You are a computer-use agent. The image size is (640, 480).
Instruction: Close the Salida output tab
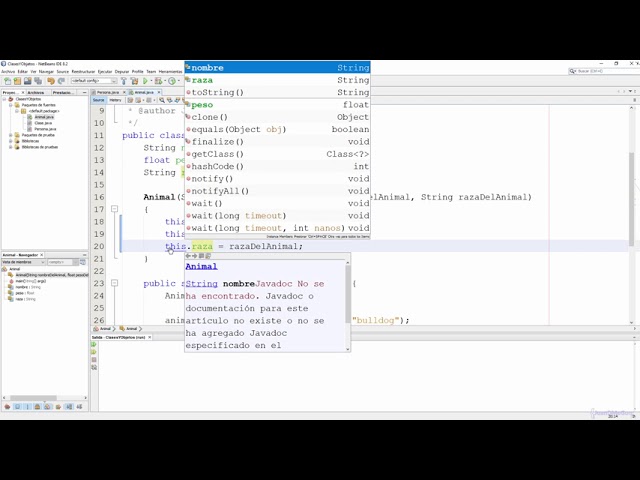click(150, 337)
